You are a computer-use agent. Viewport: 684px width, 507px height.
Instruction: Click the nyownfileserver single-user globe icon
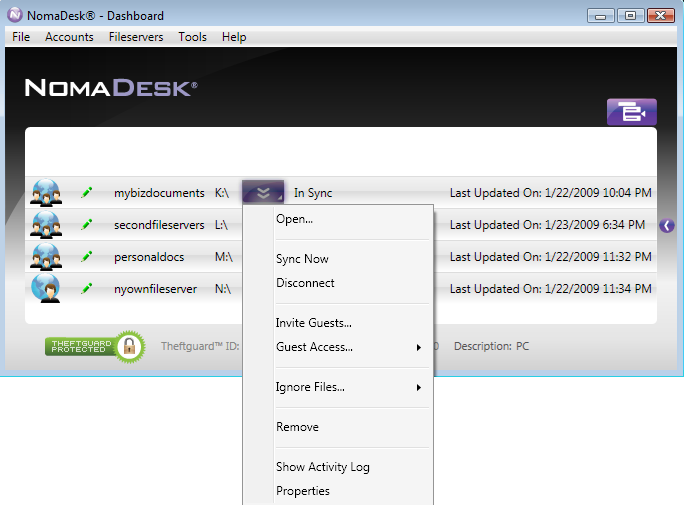[x=46, y=288]
